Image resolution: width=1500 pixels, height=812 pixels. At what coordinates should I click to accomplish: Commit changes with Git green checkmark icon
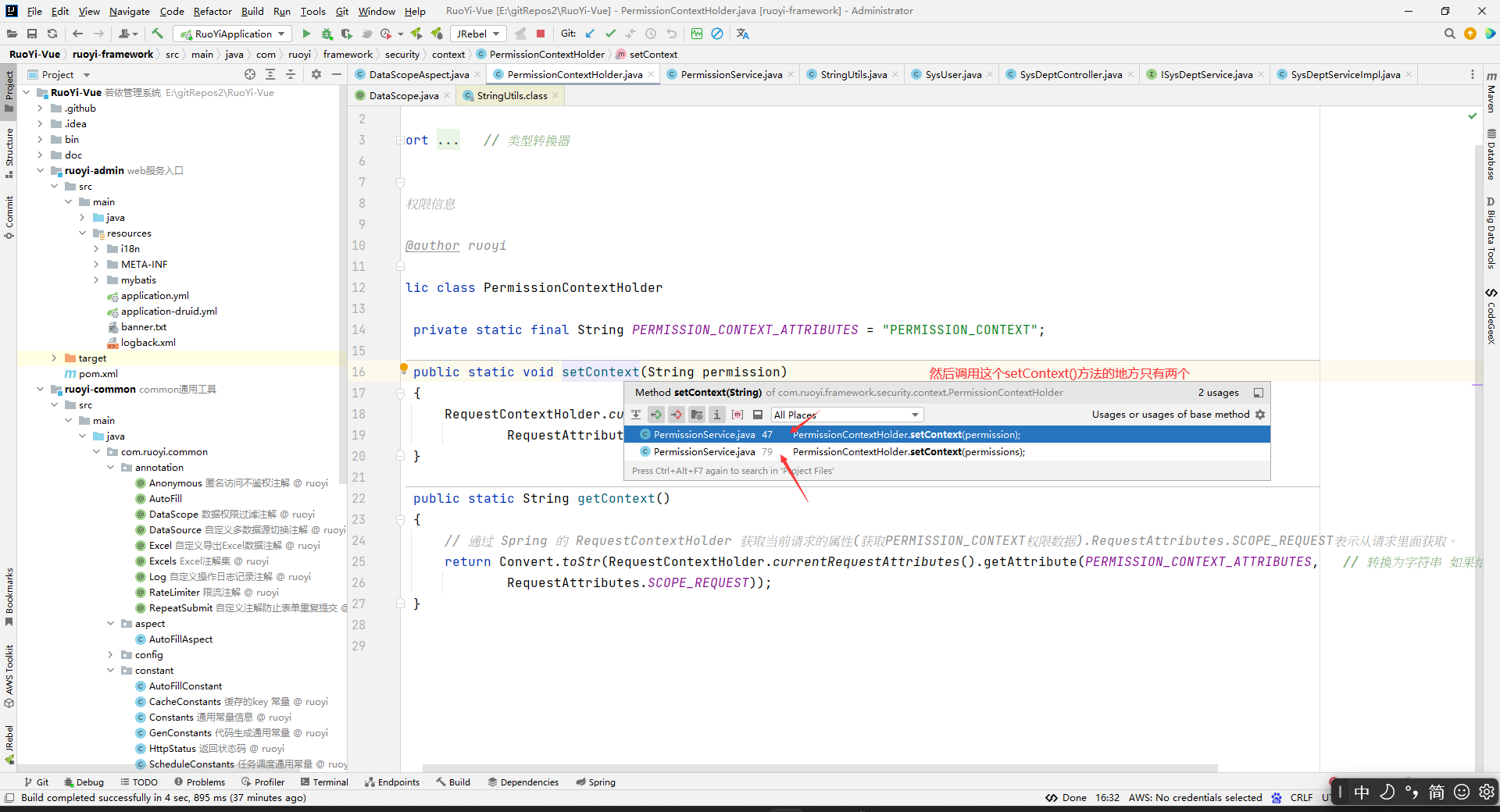pos(610,34)
